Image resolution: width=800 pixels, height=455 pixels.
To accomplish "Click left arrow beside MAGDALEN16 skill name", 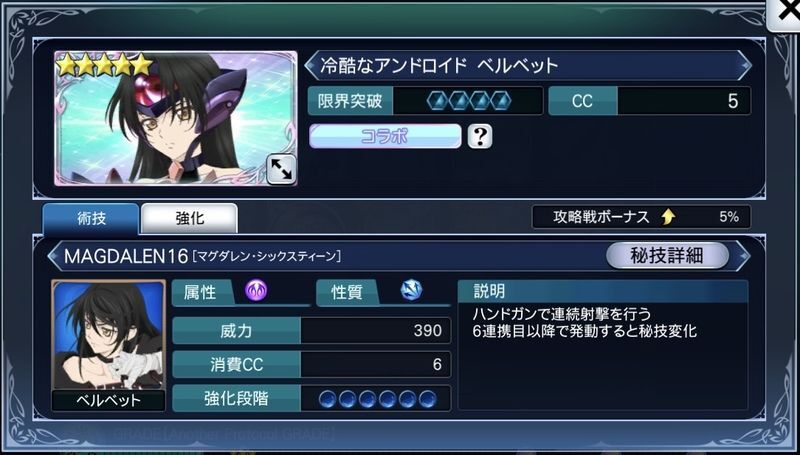I will coord(54,256).
